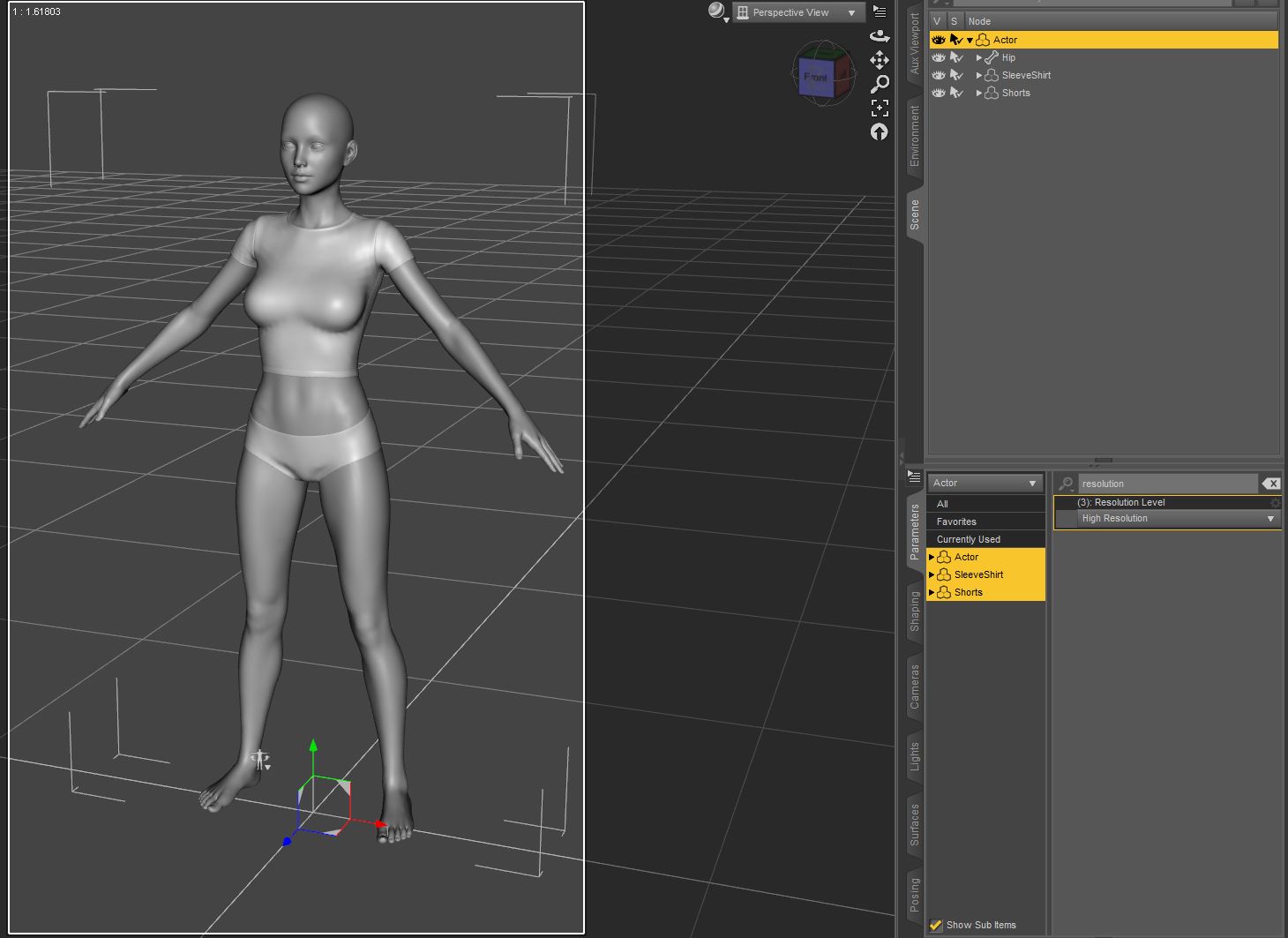
Task: Uncheck Show Sub Items checkbox
Action: 936,925
